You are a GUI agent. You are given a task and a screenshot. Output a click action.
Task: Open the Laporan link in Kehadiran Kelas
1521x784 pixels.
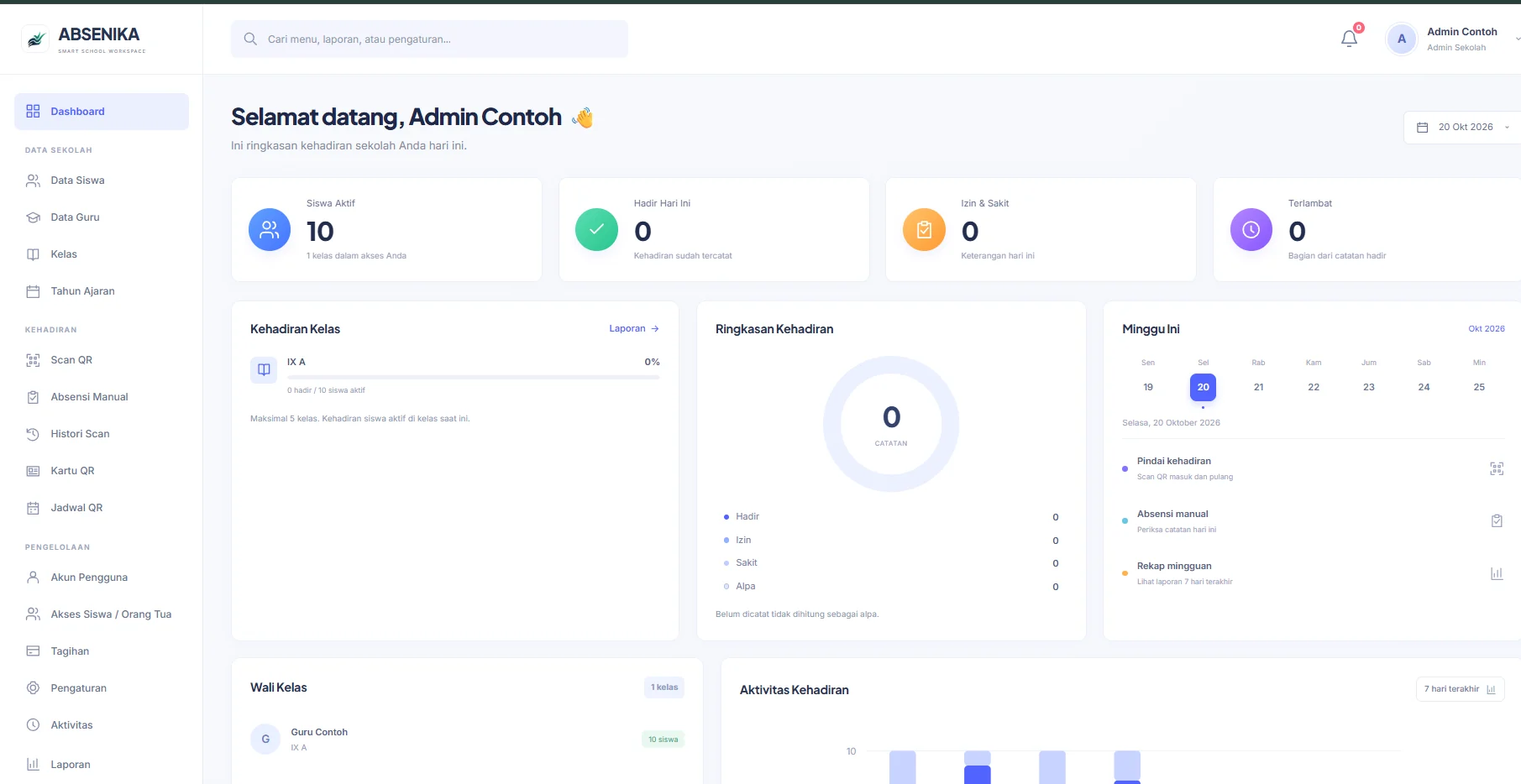pyautogui.click(x=634, y=328)
